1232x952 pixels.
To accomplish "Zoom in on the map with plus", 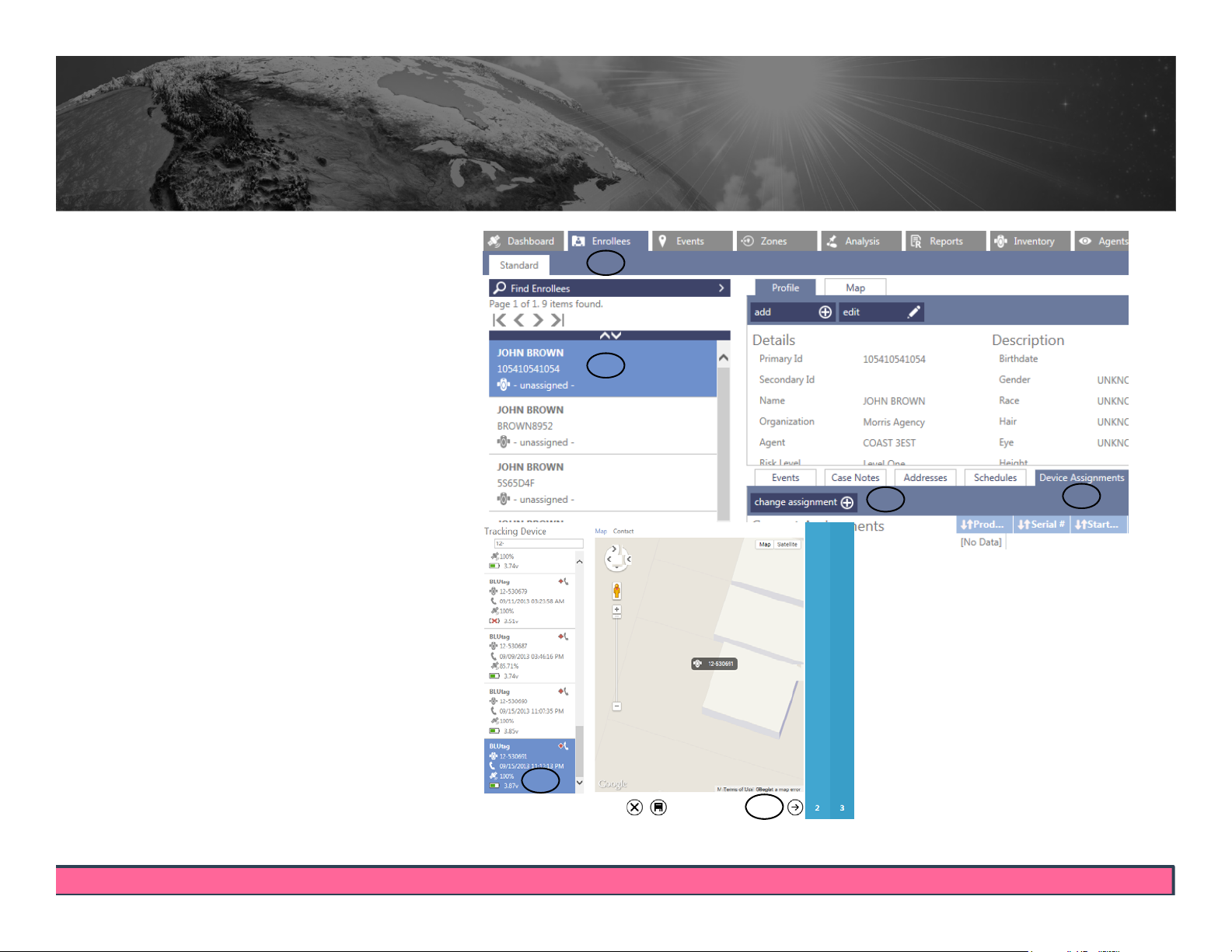I will (616, 611).
